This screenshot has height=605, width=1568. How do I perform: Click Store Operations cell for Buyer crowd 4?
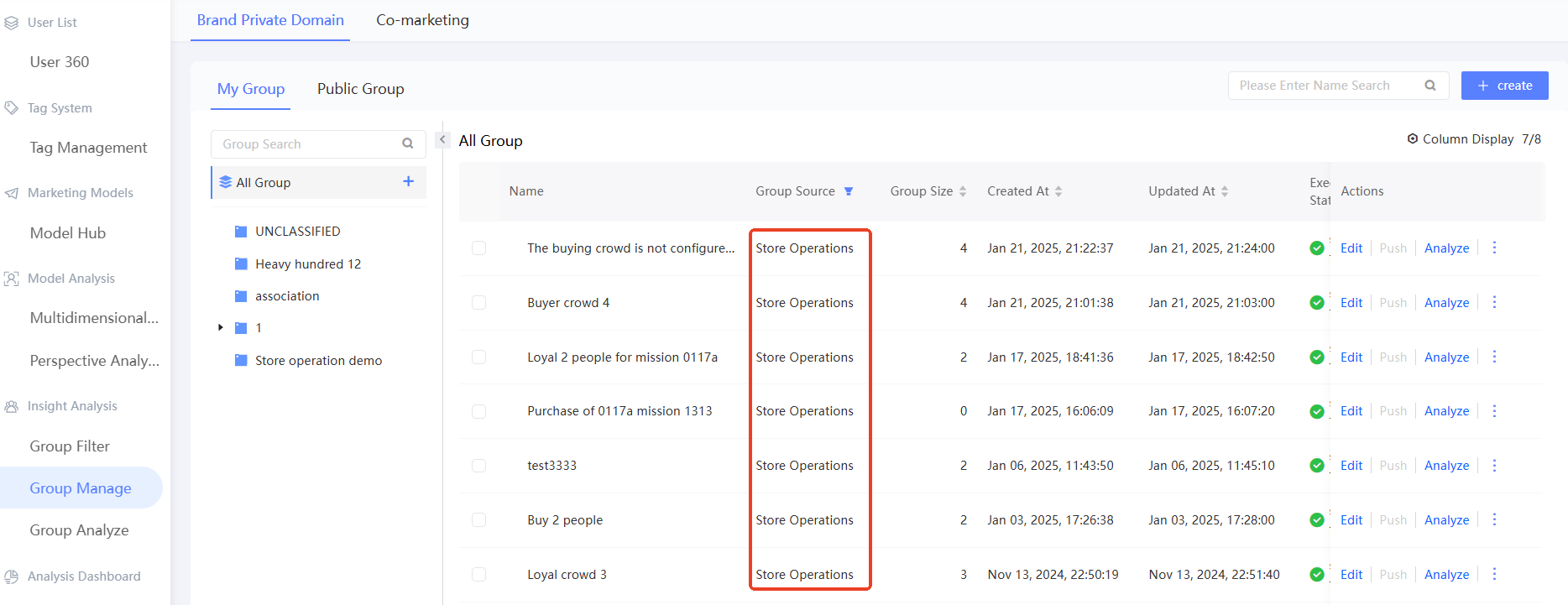(x=804, y=303)
